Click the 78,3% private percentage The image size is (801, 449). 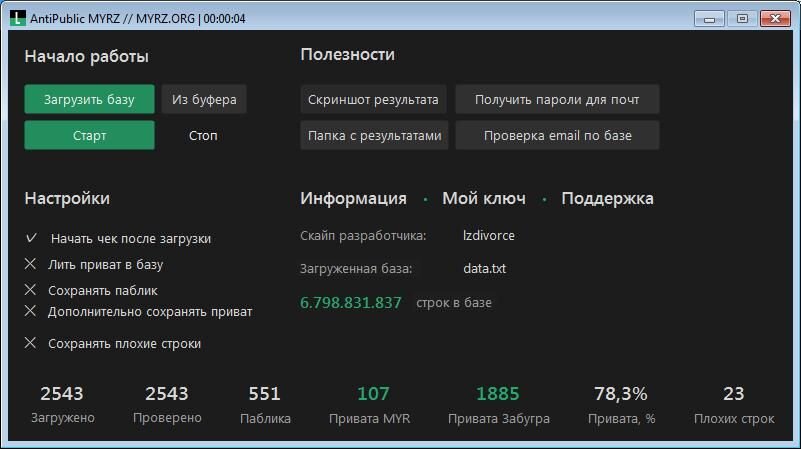coord(621,393)
